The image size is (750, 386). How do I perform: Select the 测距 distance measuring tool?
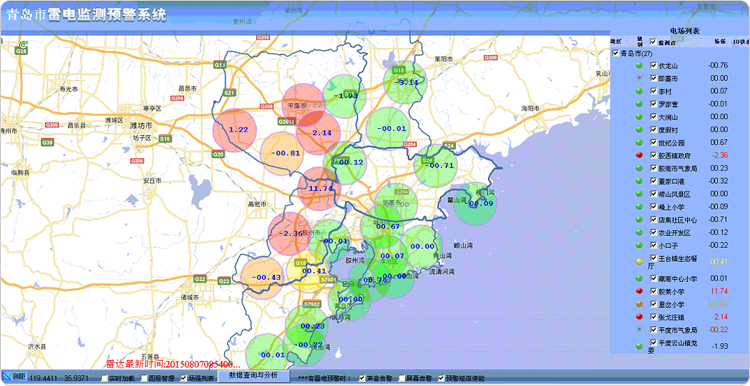(14, 377)
